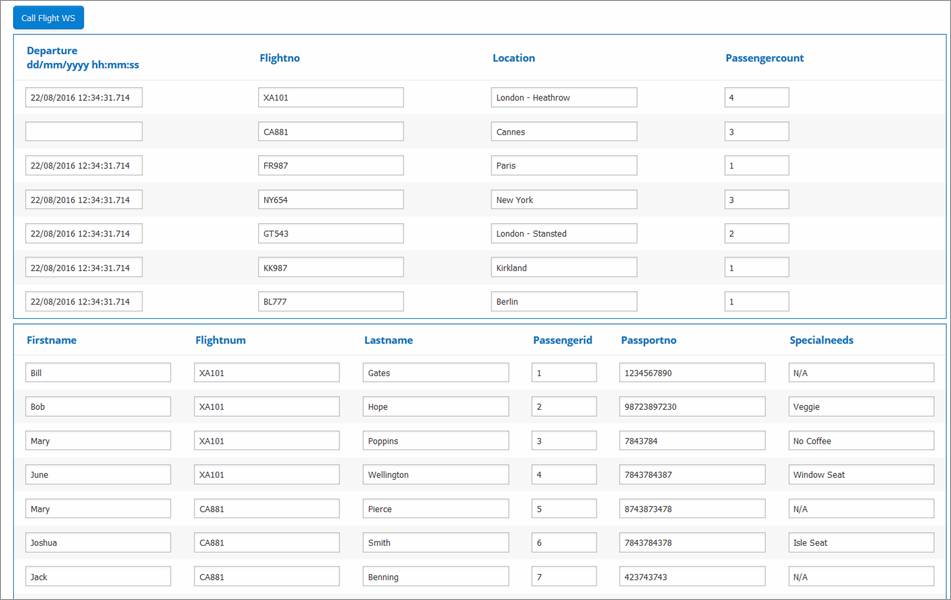The image size is (951, 600).
Task: Select the Lastname field containing Hope
Action: coord(436,407)
